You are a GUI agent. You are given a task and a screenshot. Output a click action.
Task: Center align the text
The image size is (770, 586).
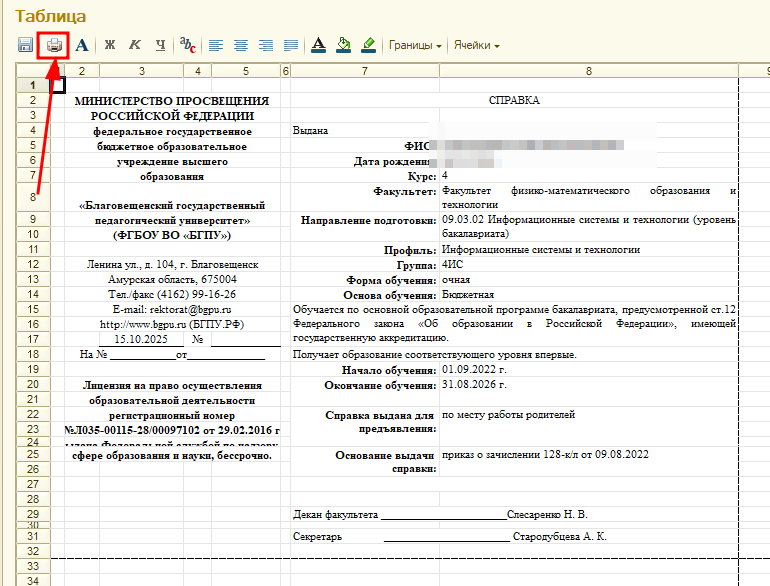click(240, 45)
